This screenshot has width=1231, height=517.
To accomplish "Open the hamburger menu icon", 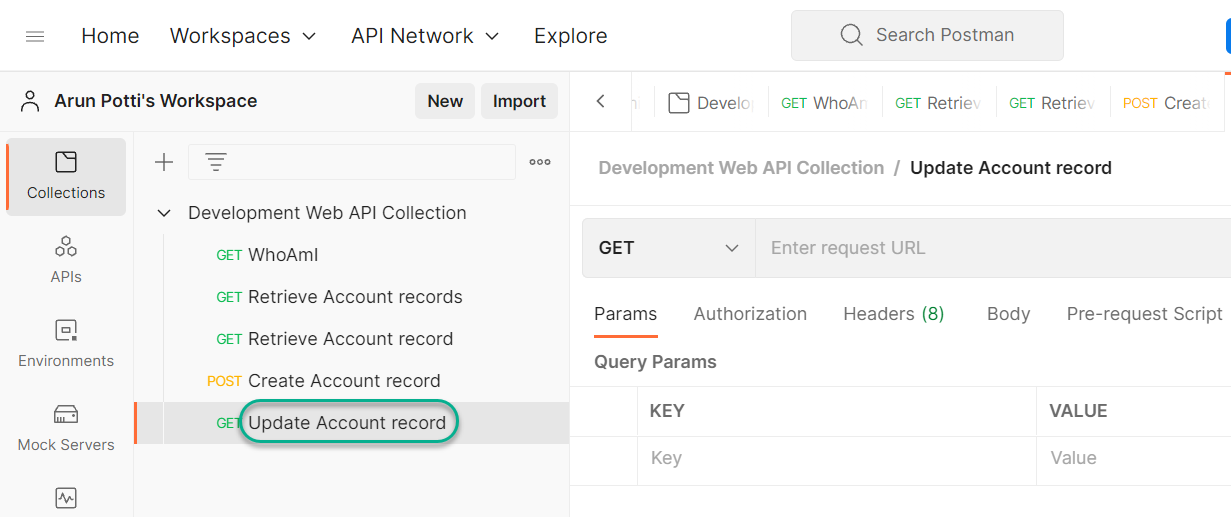I will [x=35, y=36].
